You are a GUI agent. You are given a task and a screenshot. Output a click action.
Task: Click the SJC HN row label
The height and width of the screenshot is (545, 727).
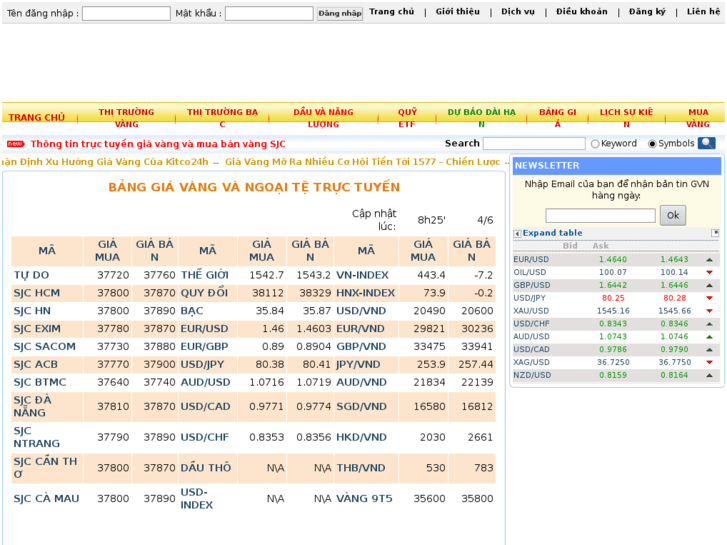(32, 311)
